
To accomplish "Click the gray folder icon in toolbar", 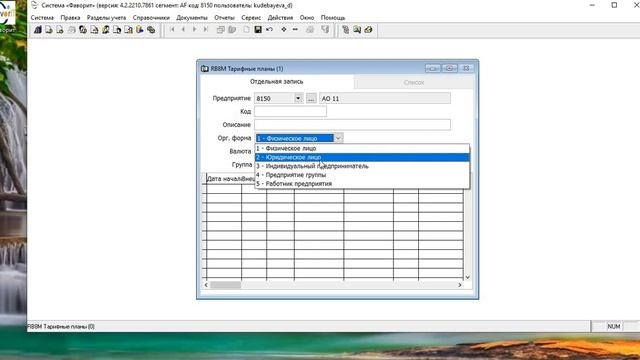I will tap(232, 30).
